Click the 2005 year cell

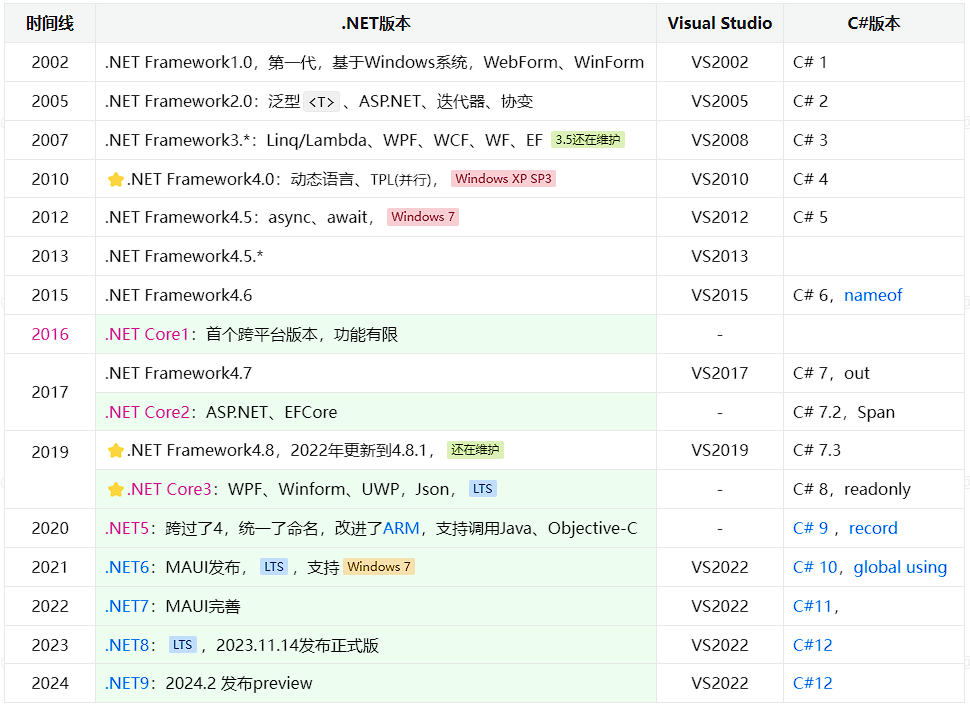point(50,101)
